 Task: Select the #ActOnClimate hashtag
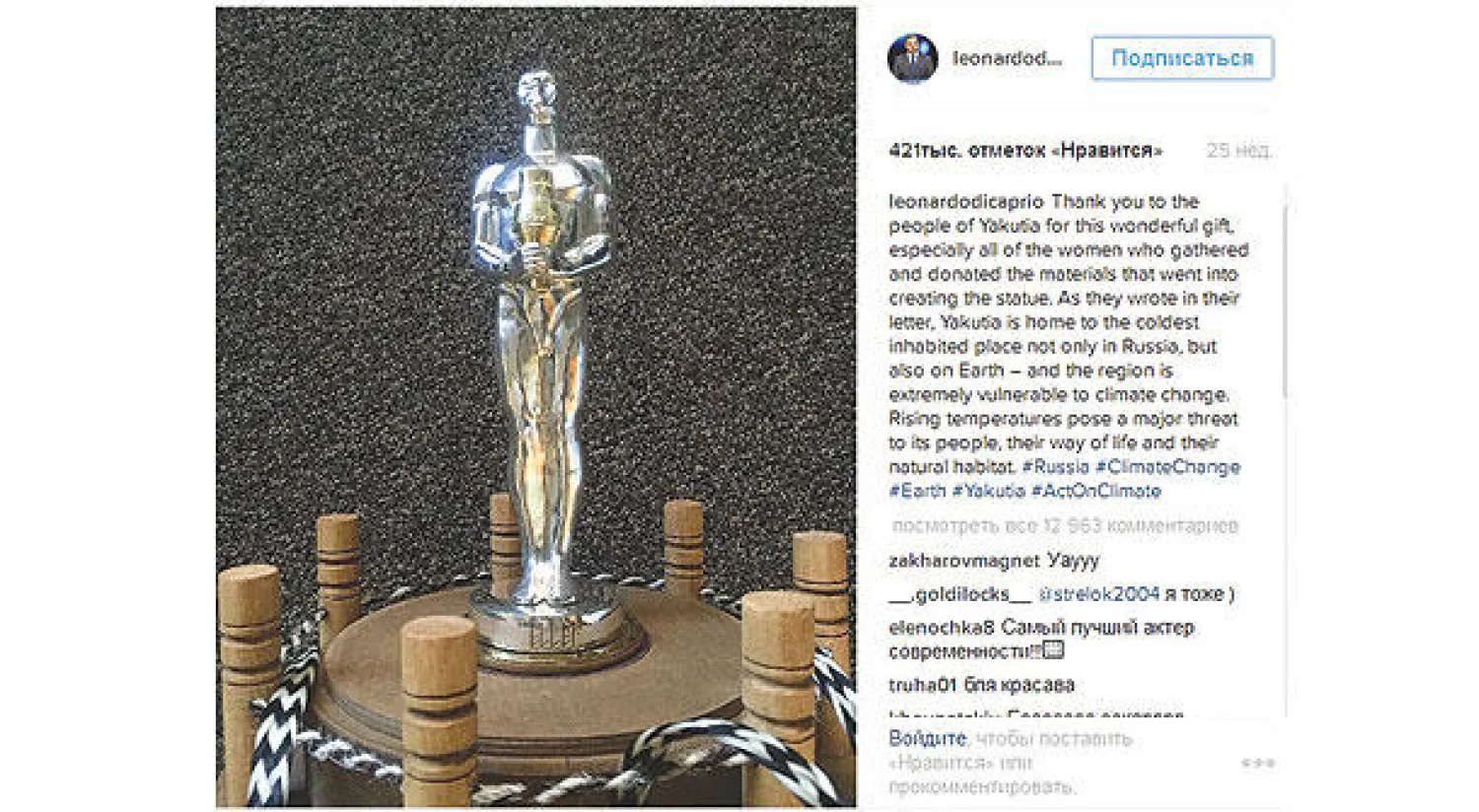click(x=1096, y=491)
